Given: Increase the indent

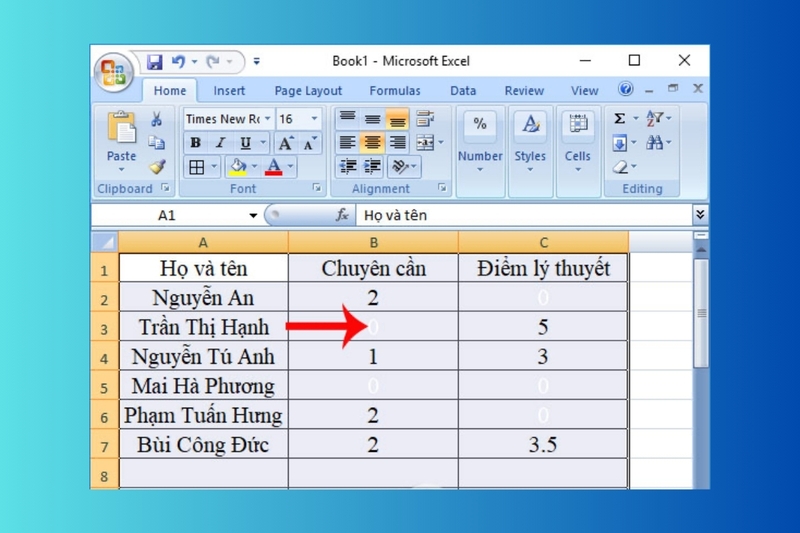Looking at the screenshot, I should [373, 166].
